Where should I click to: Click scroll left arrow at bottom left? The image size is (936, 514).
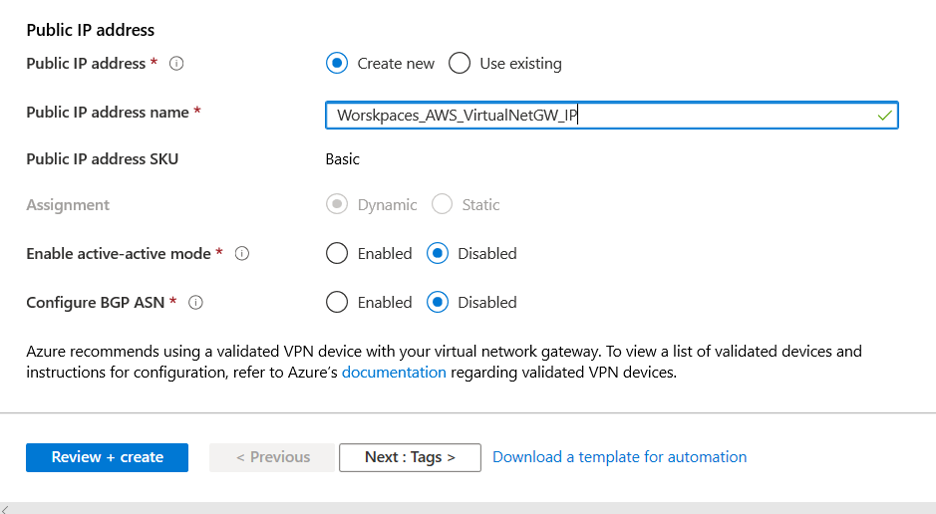pos(5,508)
